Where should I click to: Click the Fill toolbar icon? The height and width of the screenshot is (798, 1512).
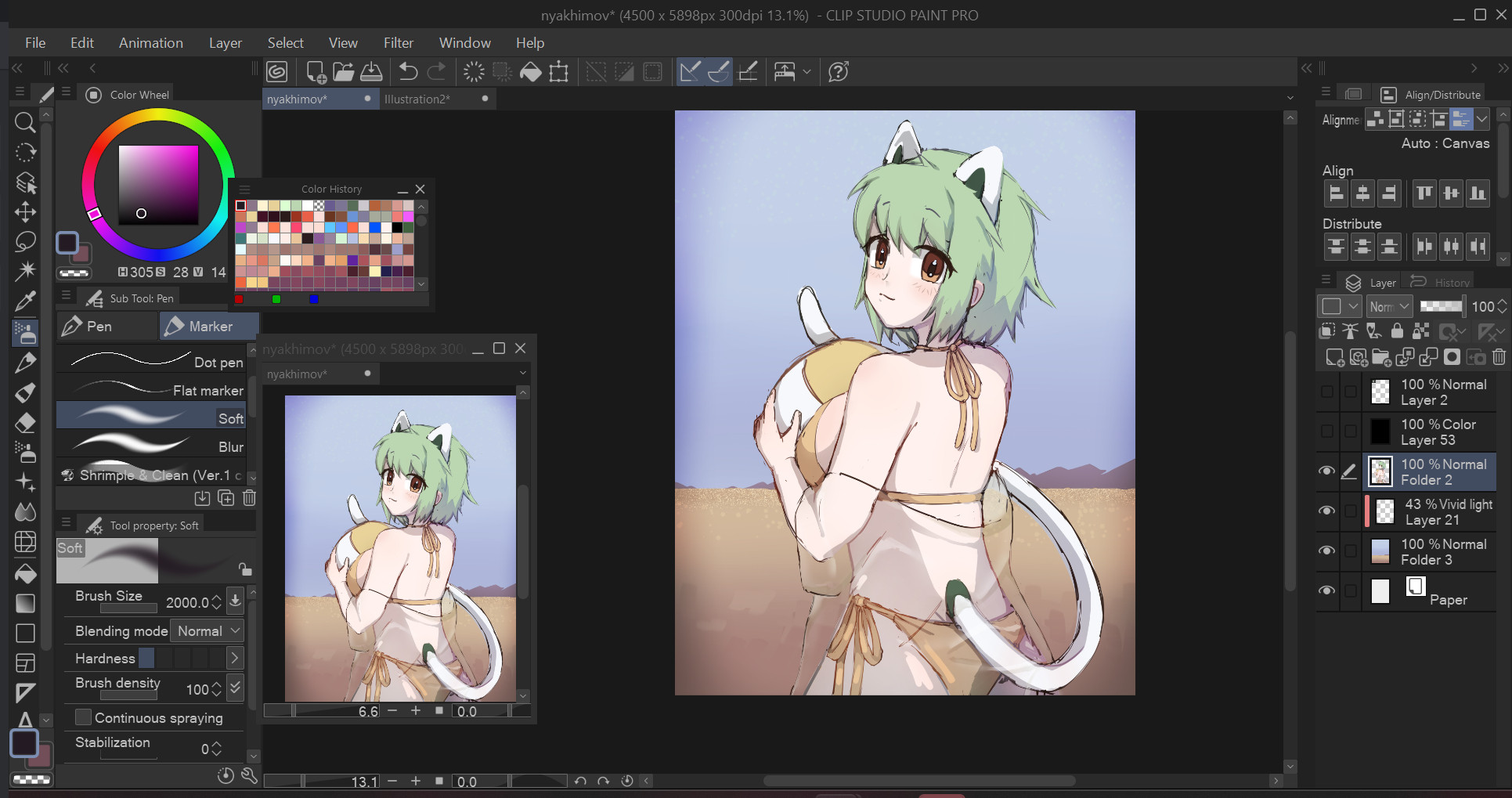[x=531, y=72]
